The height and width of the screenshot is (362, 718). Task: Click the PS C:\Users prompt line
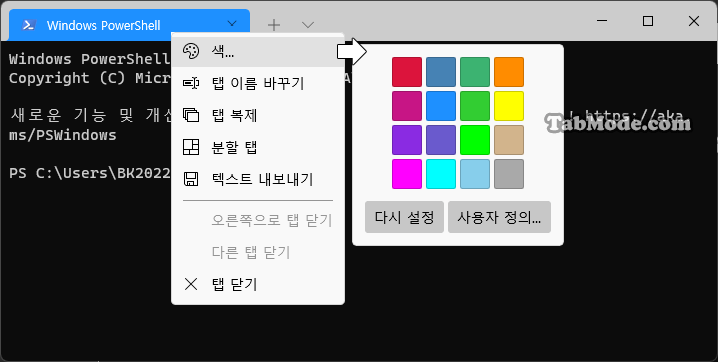pyautogui.click(x=90, y=173)
